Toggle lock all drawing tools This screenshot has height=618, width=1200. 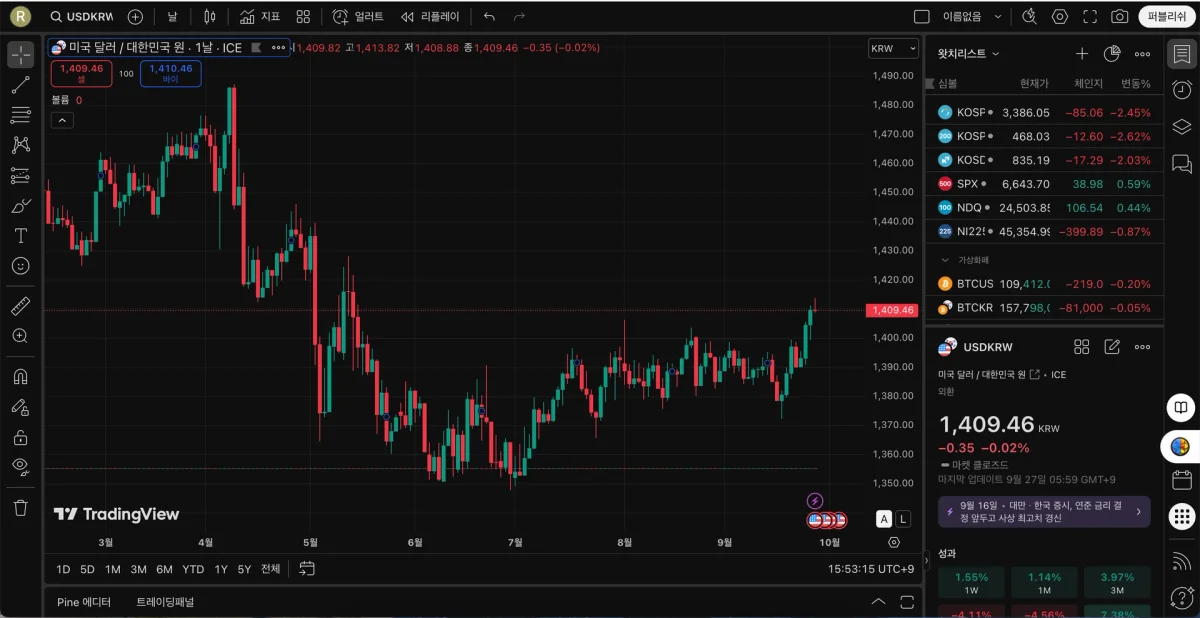tap(20, 437)
